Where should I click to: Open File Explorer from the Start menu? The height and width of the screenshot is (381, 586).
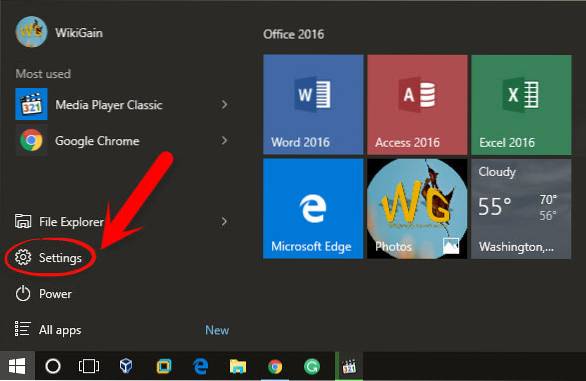(59, 222)
